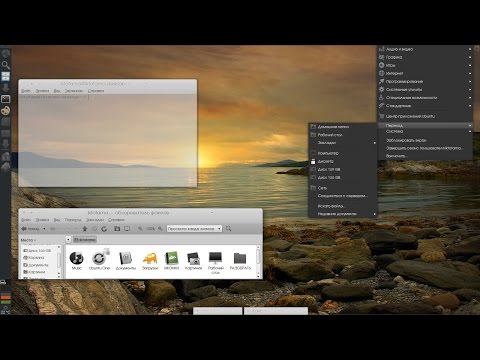Reload the folder with the refresh icon
This screenshot has width=480, height=360.
point(104,229)
